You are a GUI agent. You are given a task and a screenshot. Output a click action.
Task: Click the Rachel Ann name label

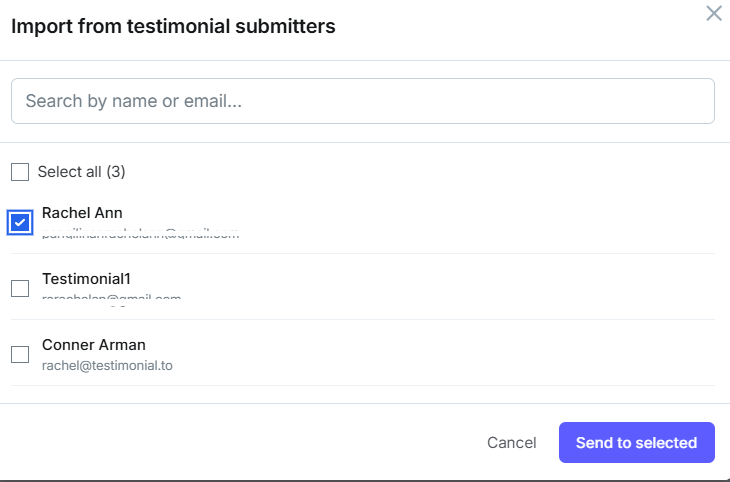82,213
